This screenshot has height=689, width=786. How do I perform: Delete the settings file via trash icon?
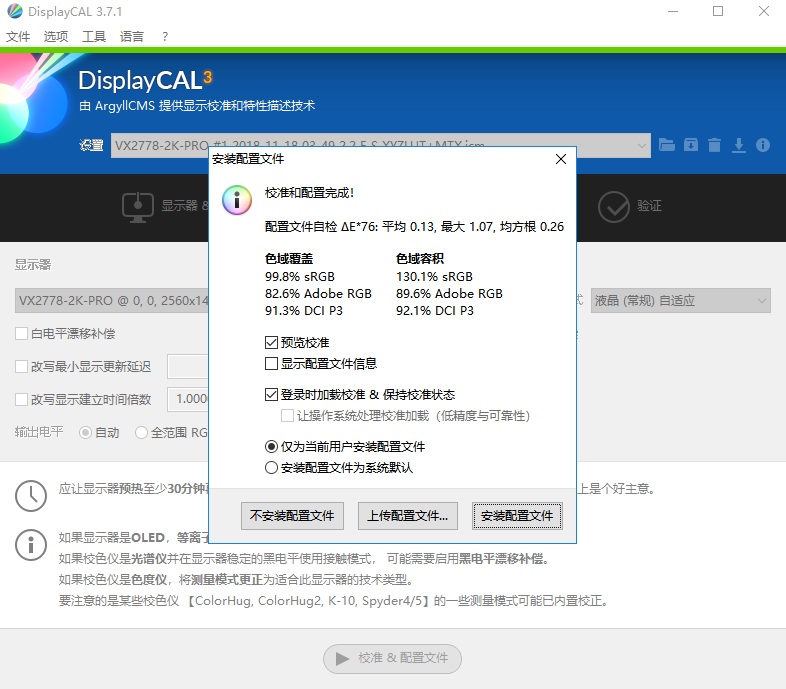[714, 145]
